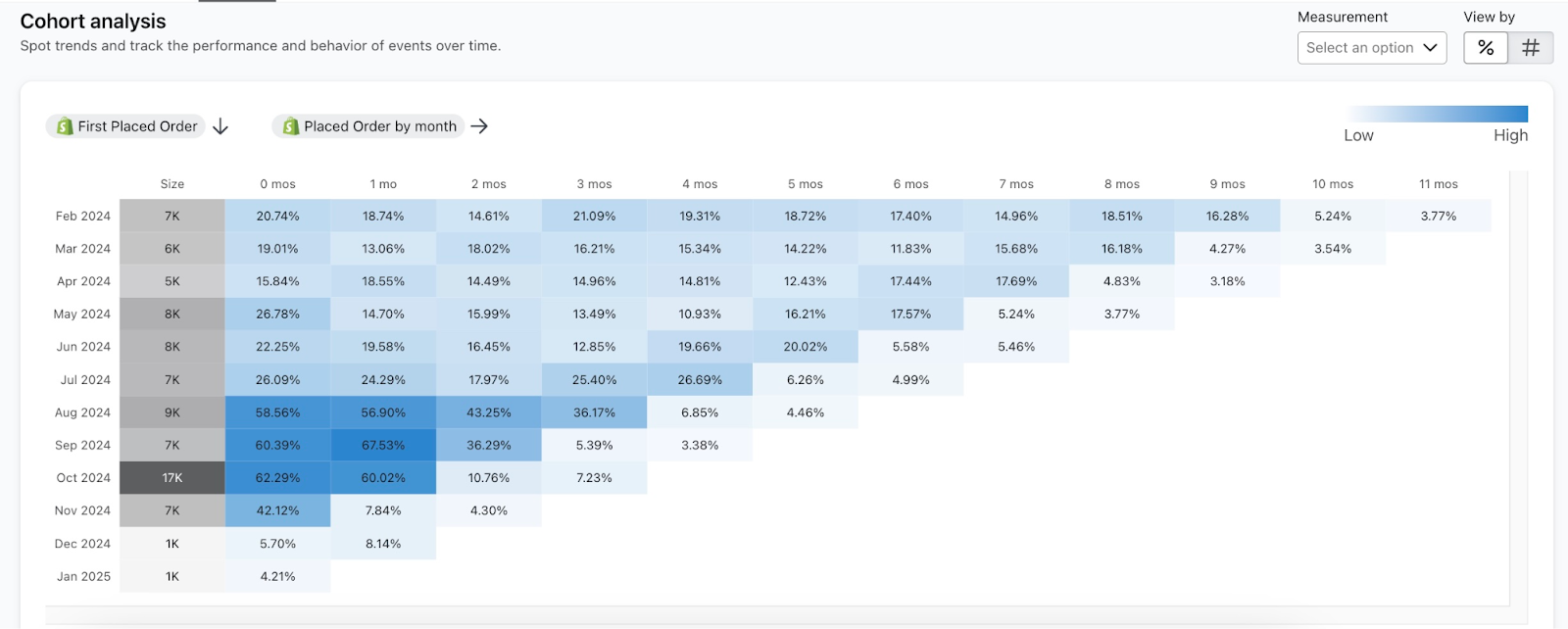The height and width of the screenshot is (629, 1568).
Task: Click the right arrow next to Placed Order by month
Action: pyautogui.click(x=479, y=126)
